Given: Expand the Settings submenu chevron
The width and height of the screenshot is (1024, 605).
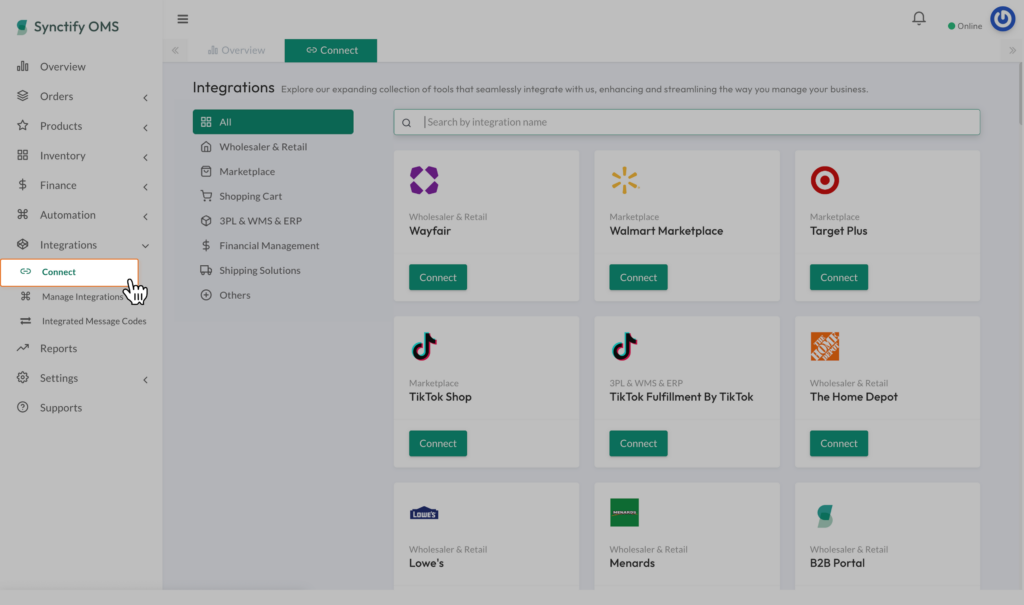Looking at the screenshot, I should [145, 380].
